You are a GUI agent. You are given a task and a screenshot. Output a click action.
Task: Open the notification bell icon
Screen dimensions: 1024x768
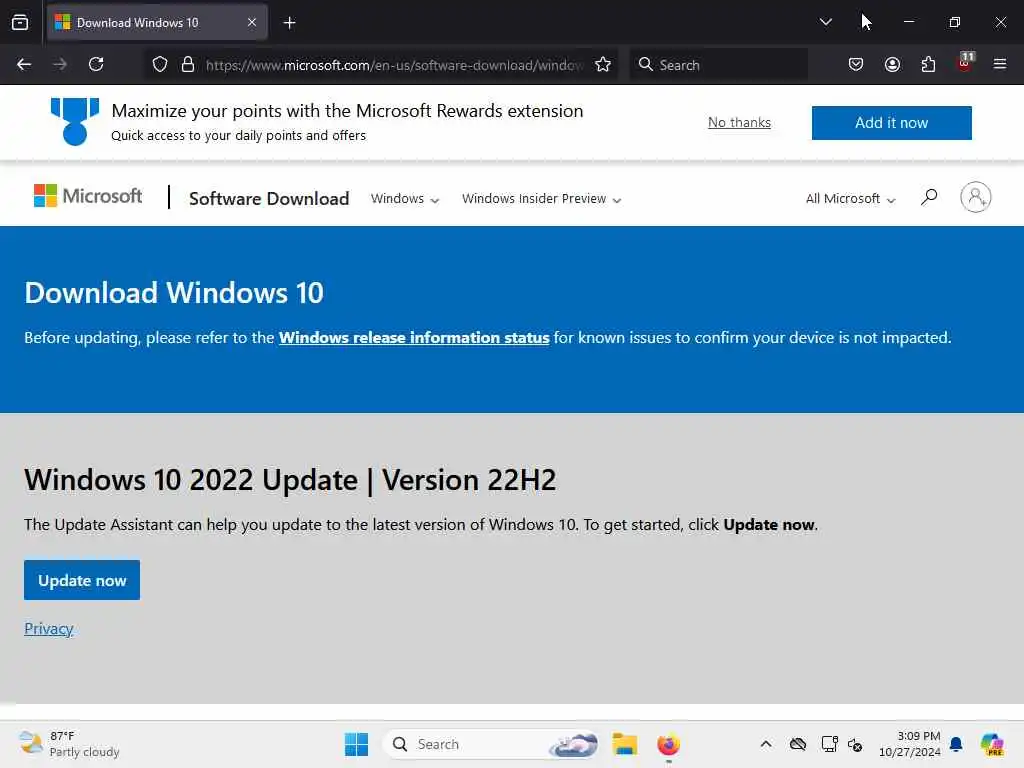[956, 744]
